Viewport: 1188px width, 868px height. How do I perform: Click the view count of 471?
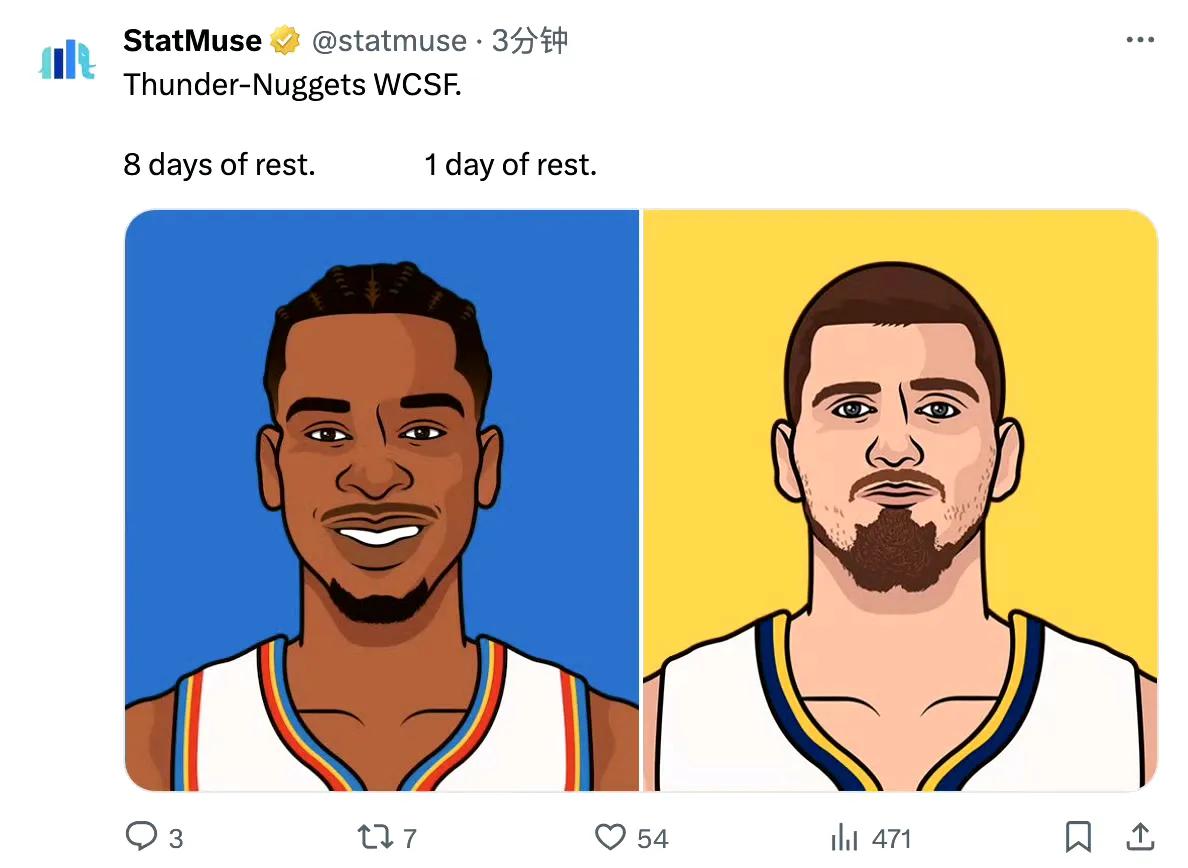890,838
